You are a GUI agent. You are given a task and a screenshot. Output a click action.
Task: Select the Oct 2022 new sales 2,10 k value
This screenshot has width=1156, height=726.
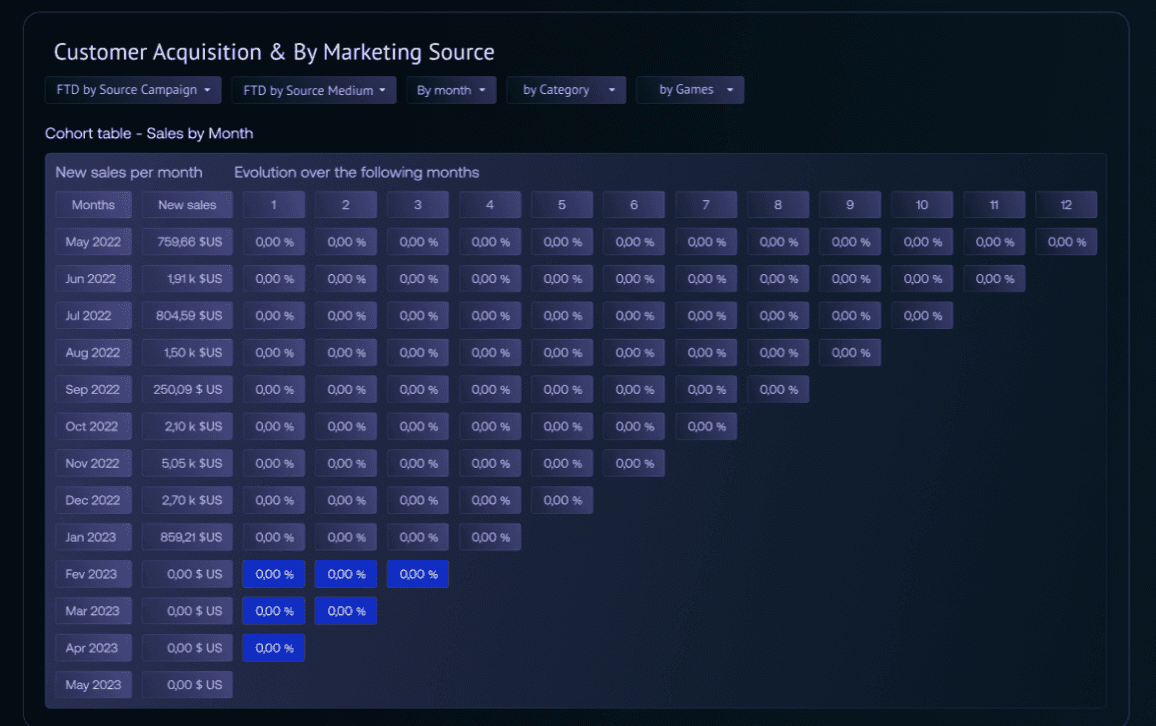pyautogui.click(x=187, y=427)
